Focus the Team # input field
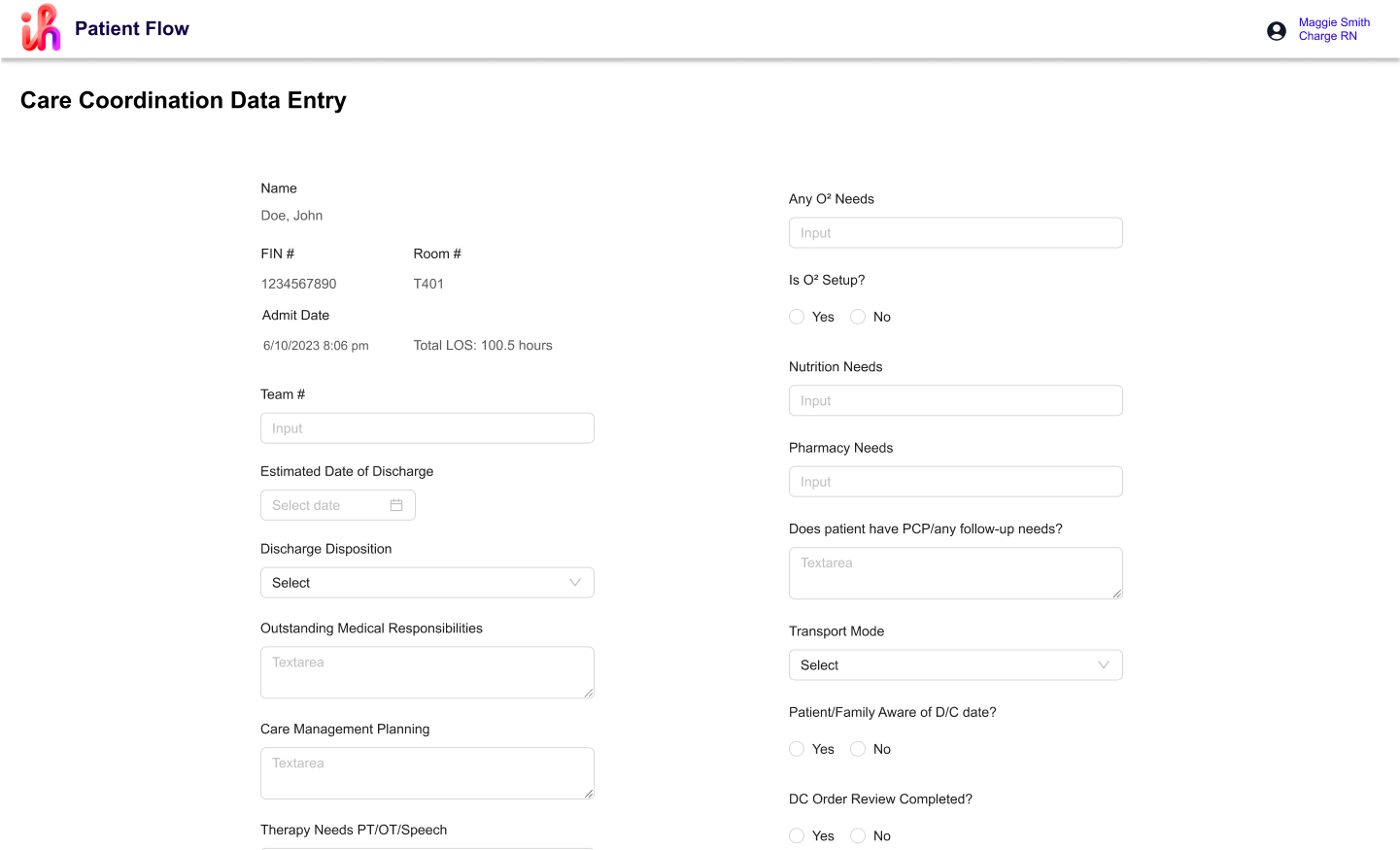Viewport: 1400px width, 850px height. point(427,427)
